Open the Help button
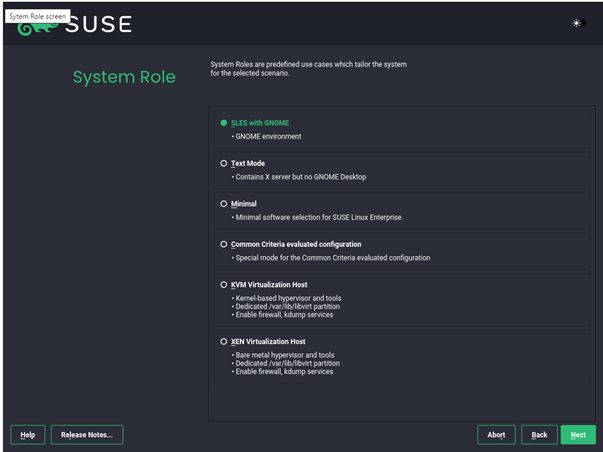The image size is (603, 452). point(28,434)
